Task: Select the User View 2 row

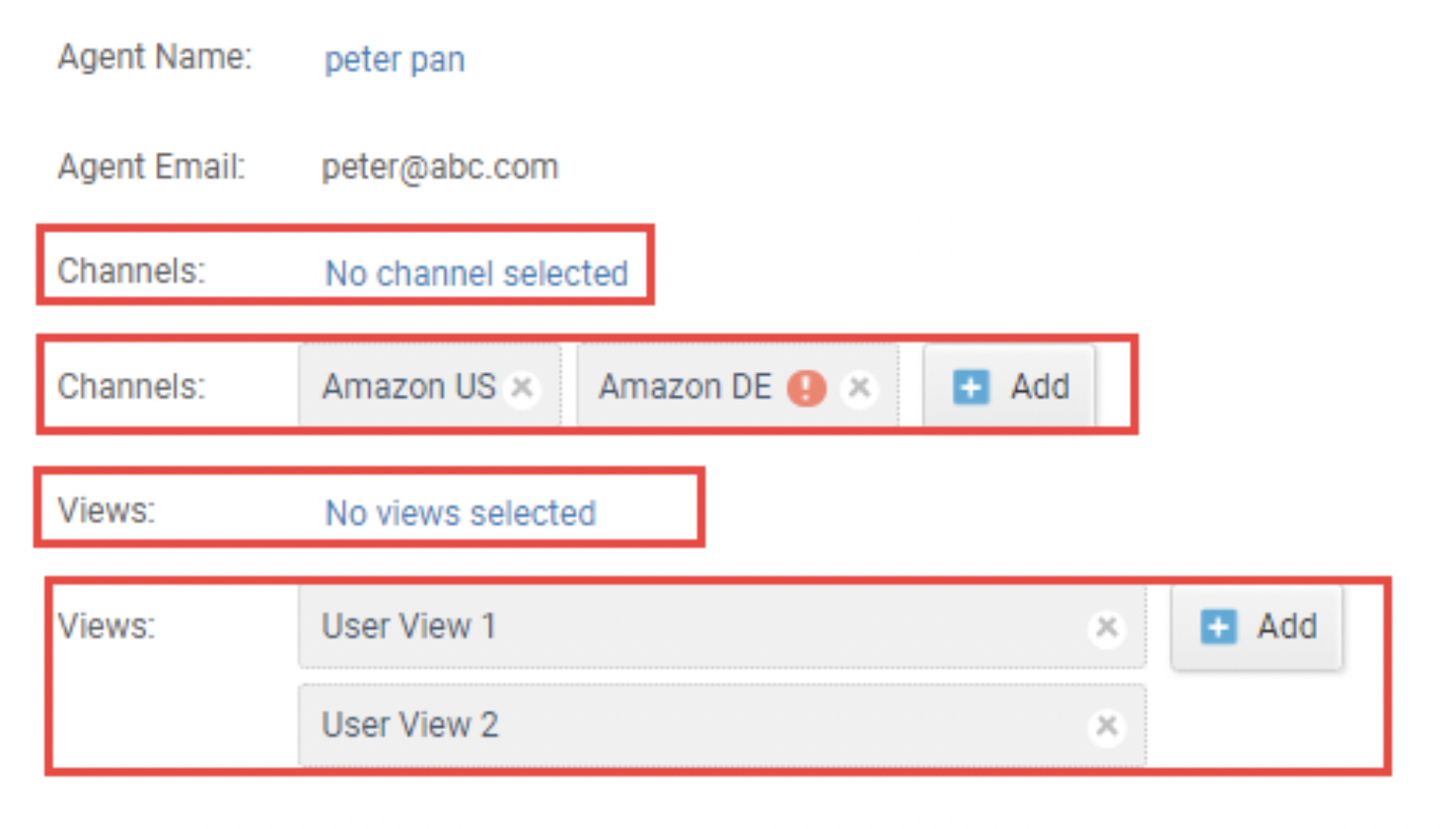Action: click(x=722, y=725)
